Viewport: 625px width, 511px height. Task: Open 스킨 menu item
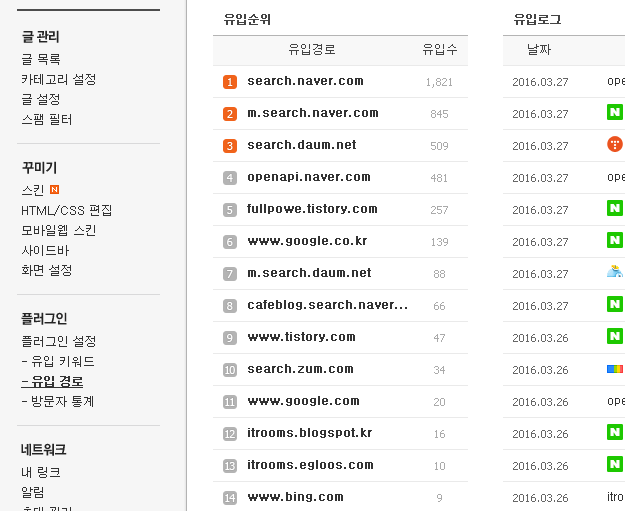(33, 190)
